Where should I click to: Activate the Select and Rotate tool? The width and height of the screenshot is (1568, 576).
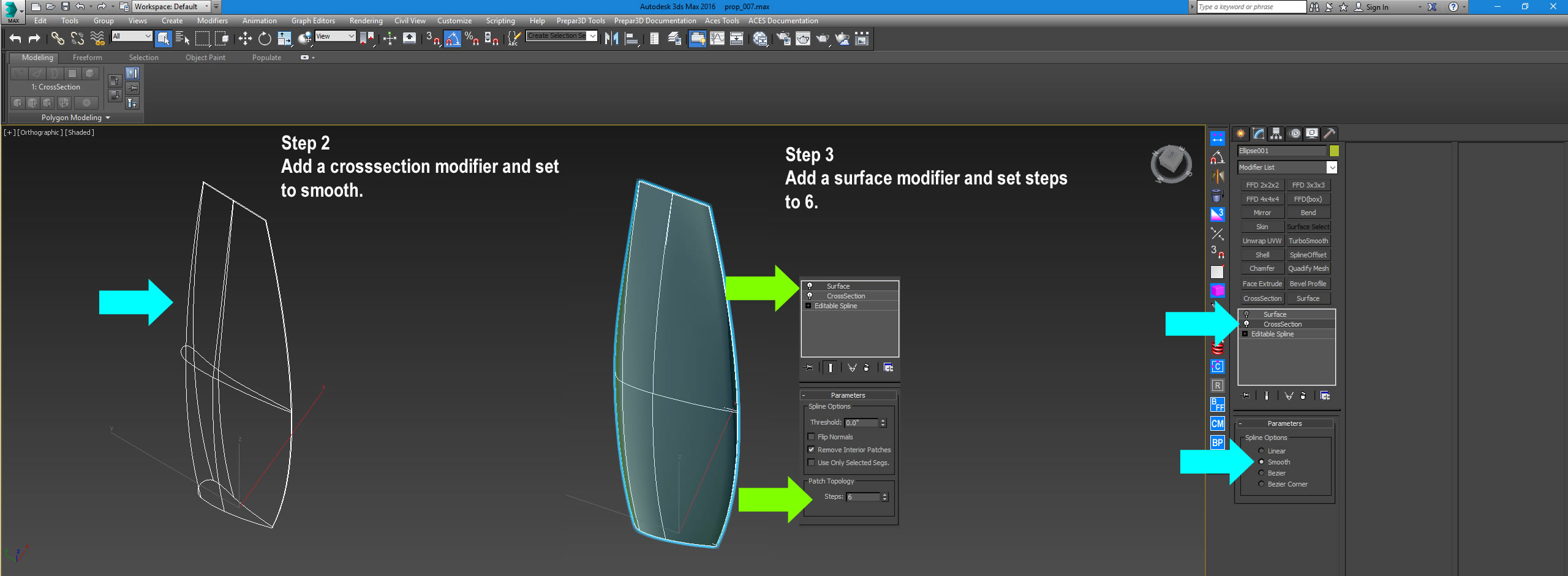point(264,39)
